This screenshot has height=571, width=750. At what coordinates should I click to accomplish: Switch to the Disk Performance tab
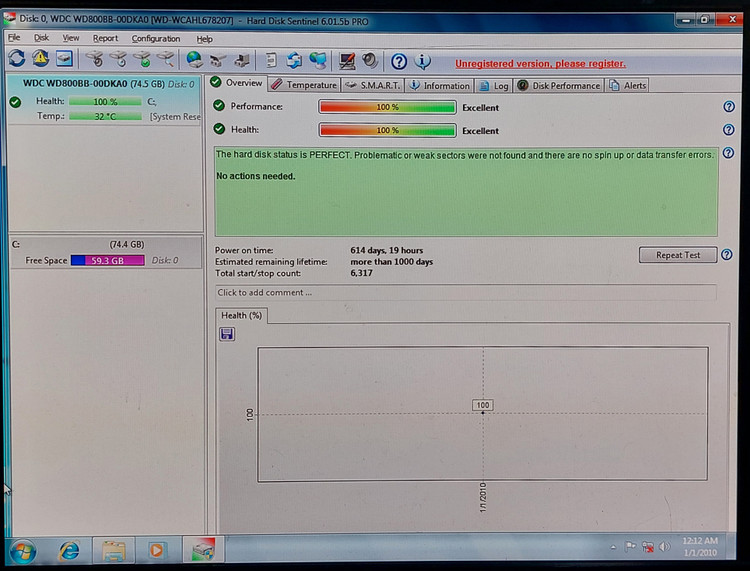(x=559, y=86)
